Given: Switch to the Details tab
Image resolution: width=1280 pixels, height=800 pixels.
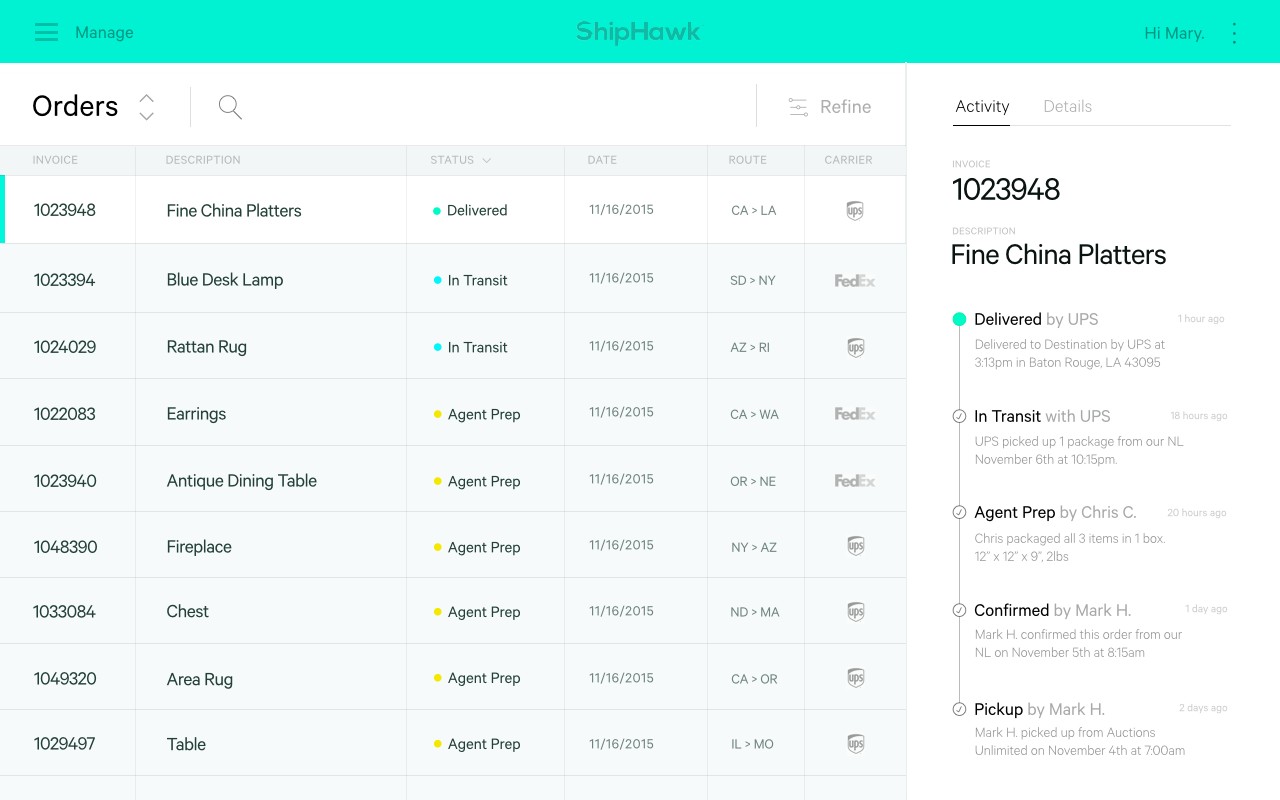Looking at the screenshot, I should (x=1067, y=106).
